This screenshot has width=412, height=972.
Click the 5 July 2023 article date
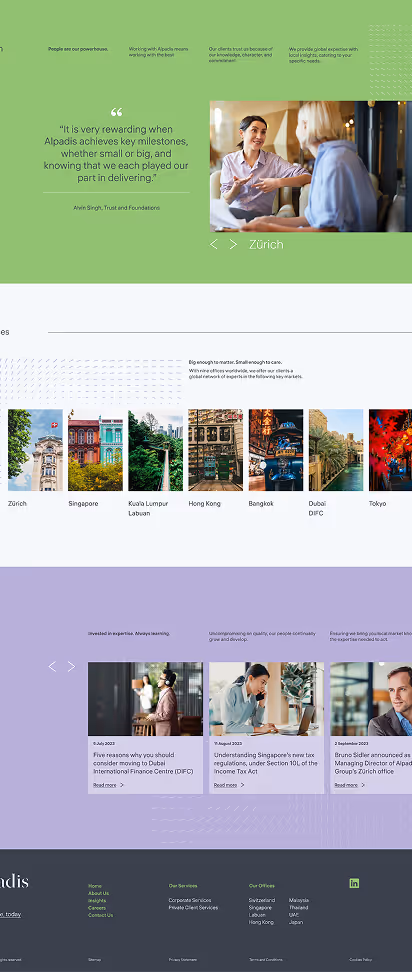[104, 743]
